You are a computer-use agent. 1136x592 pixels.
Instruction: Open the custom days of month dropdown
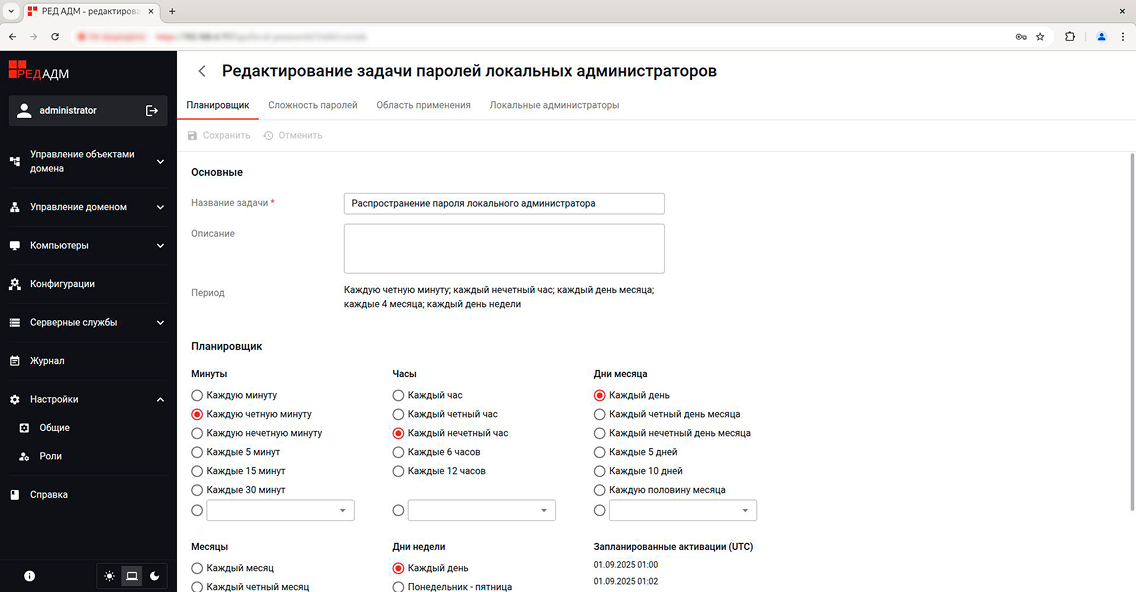coord(683,510)
